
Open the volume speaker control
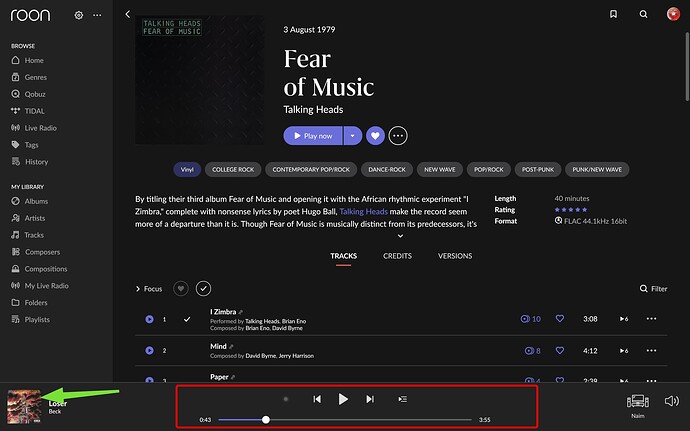pos(672,401)
